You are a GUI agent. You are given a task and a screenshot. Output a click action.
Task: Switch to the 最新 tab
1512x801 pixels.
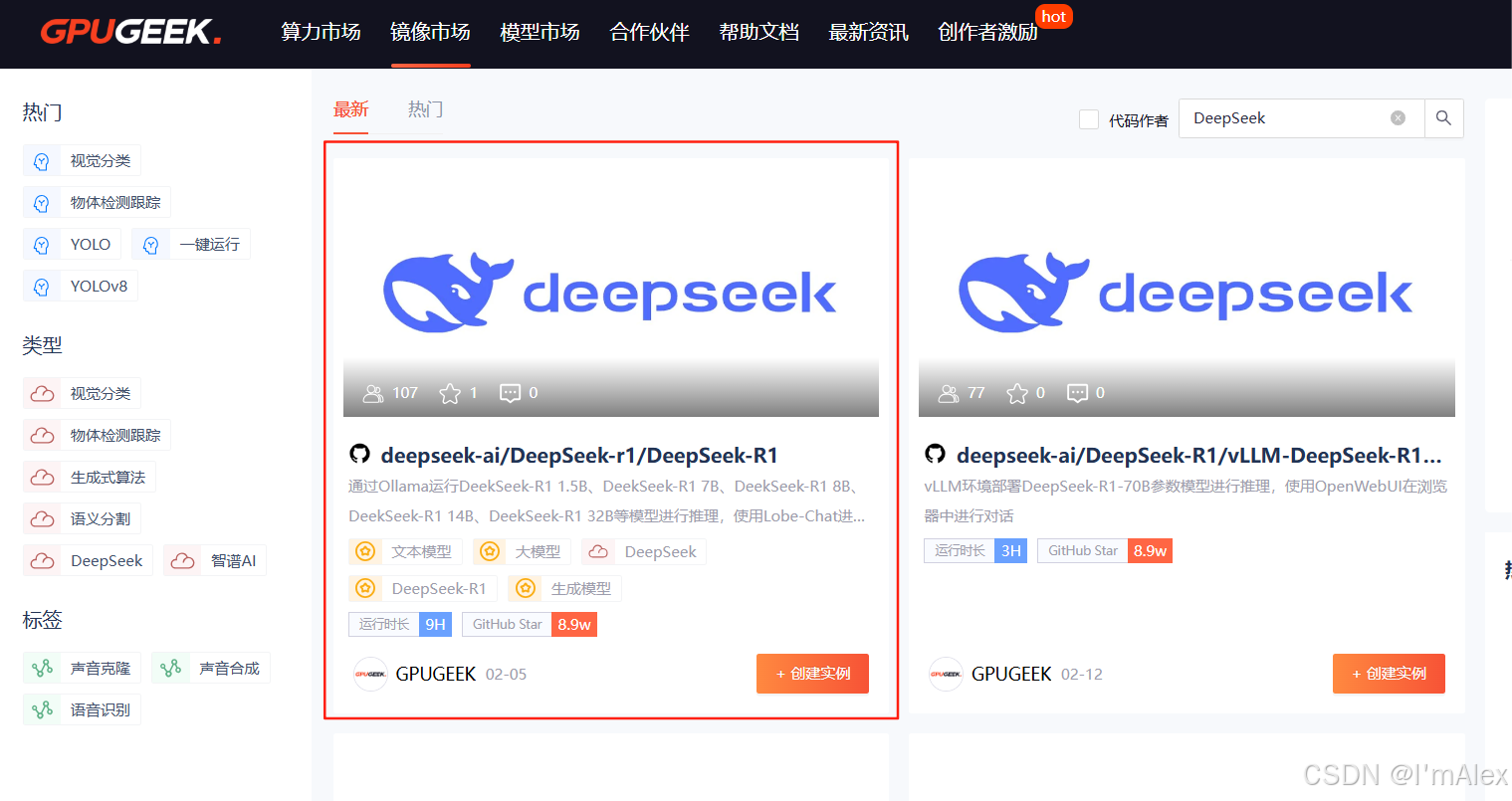(x=350, y=109)
